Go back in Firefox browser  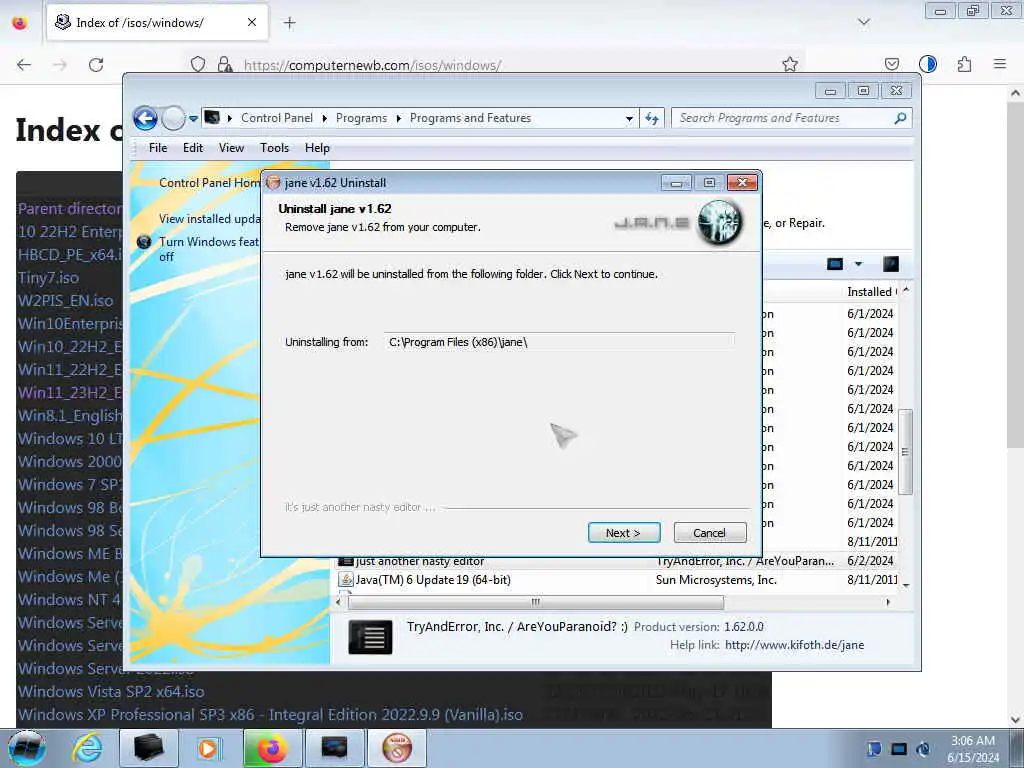(x=24, y=65)
